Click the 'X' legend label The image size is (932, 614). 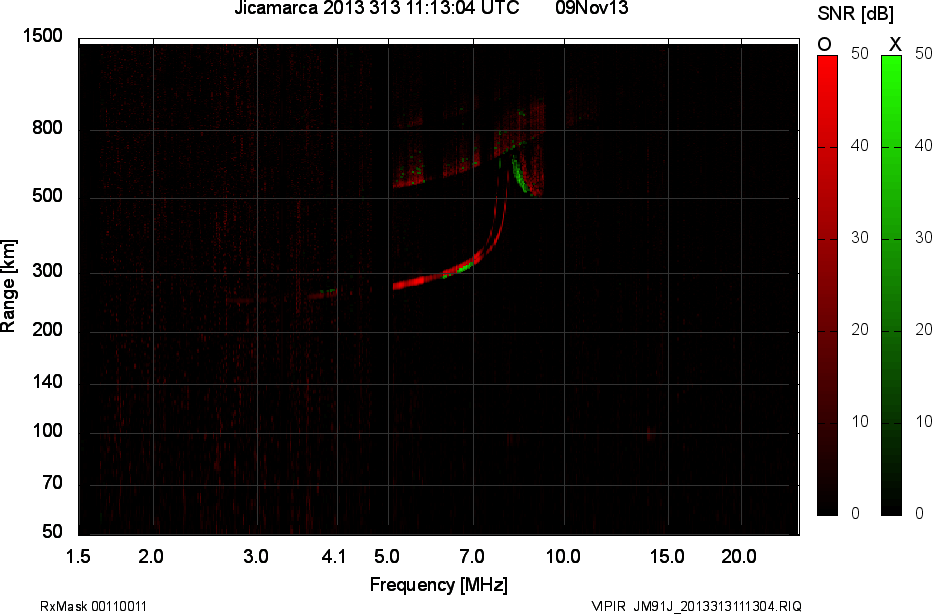click(x=895, y=45)
